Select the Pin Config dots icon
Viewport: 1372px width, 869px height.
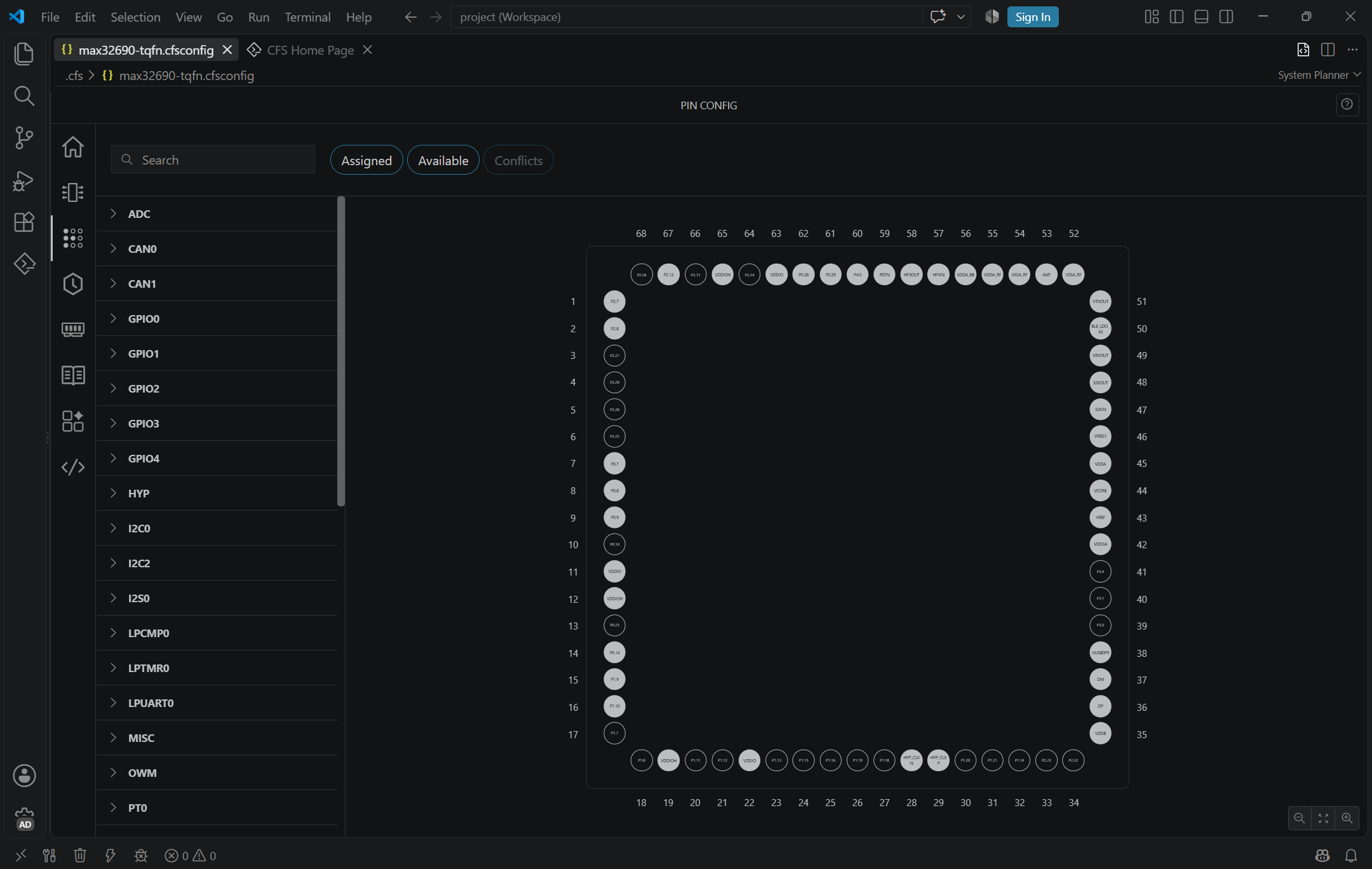(x=73, y=238)
